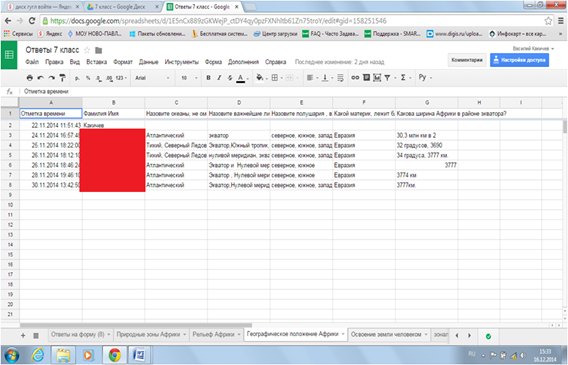Image resolution: width=568 pixels, height=365 pixels.
Task: Open Chrome from the Windows taskbar
Action: coord(114,355)
